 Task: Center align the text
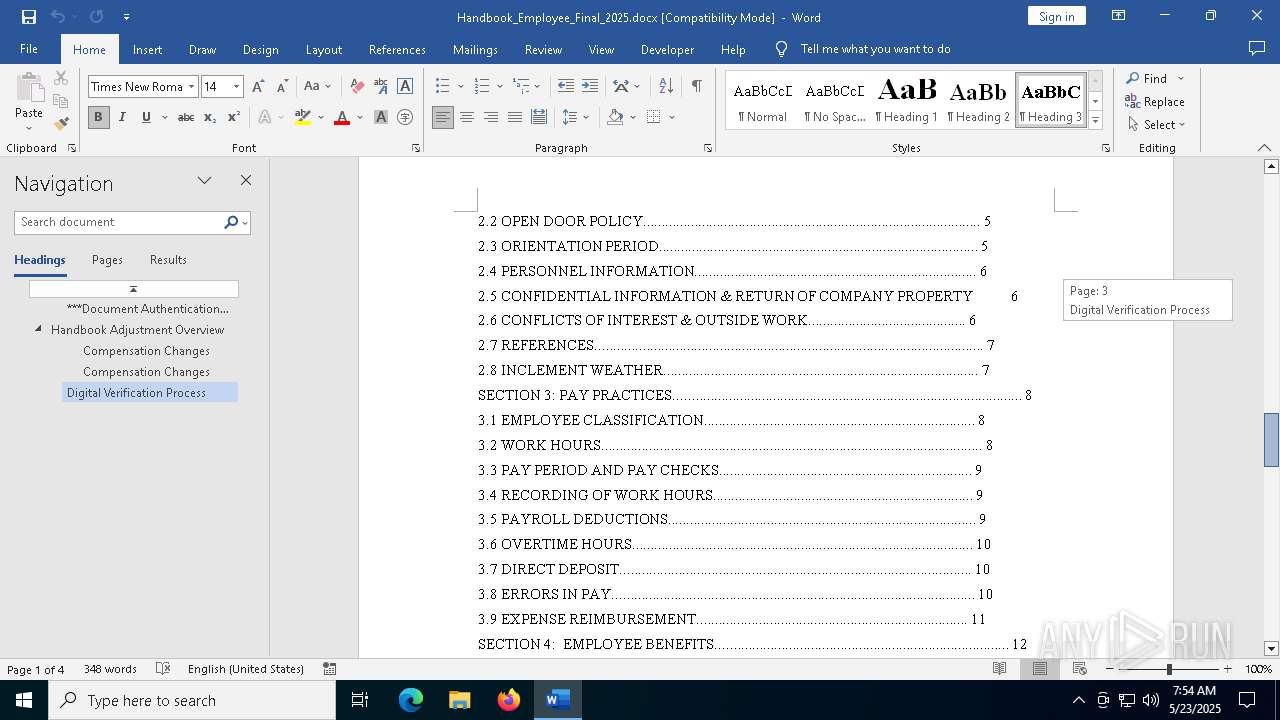(467, 117)
